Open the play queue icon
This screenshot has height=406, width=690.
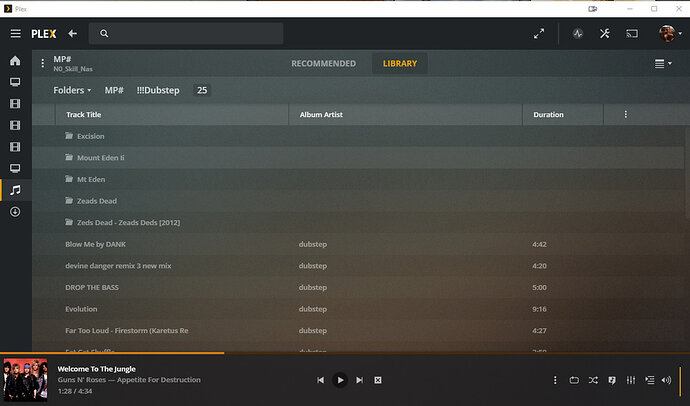pyautogui.click(x=650, y=380)
